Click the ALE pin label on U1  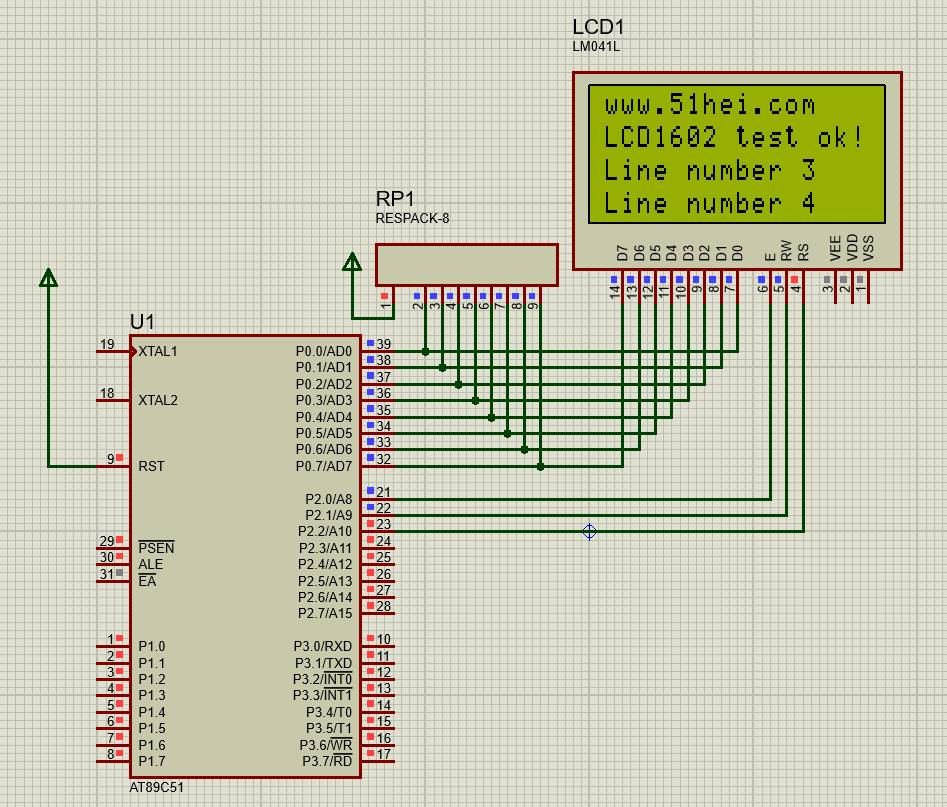(x=150, y=564)
